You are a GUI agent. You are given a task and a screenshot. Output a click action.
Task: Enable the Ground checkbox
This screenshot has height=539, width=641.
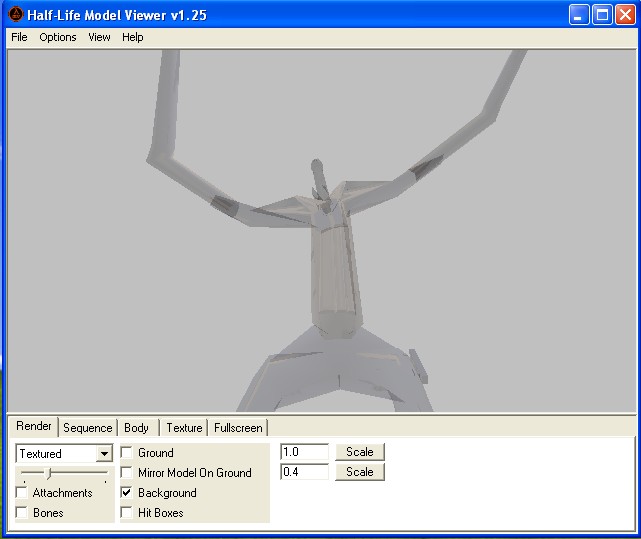click(x=127, y=453)
